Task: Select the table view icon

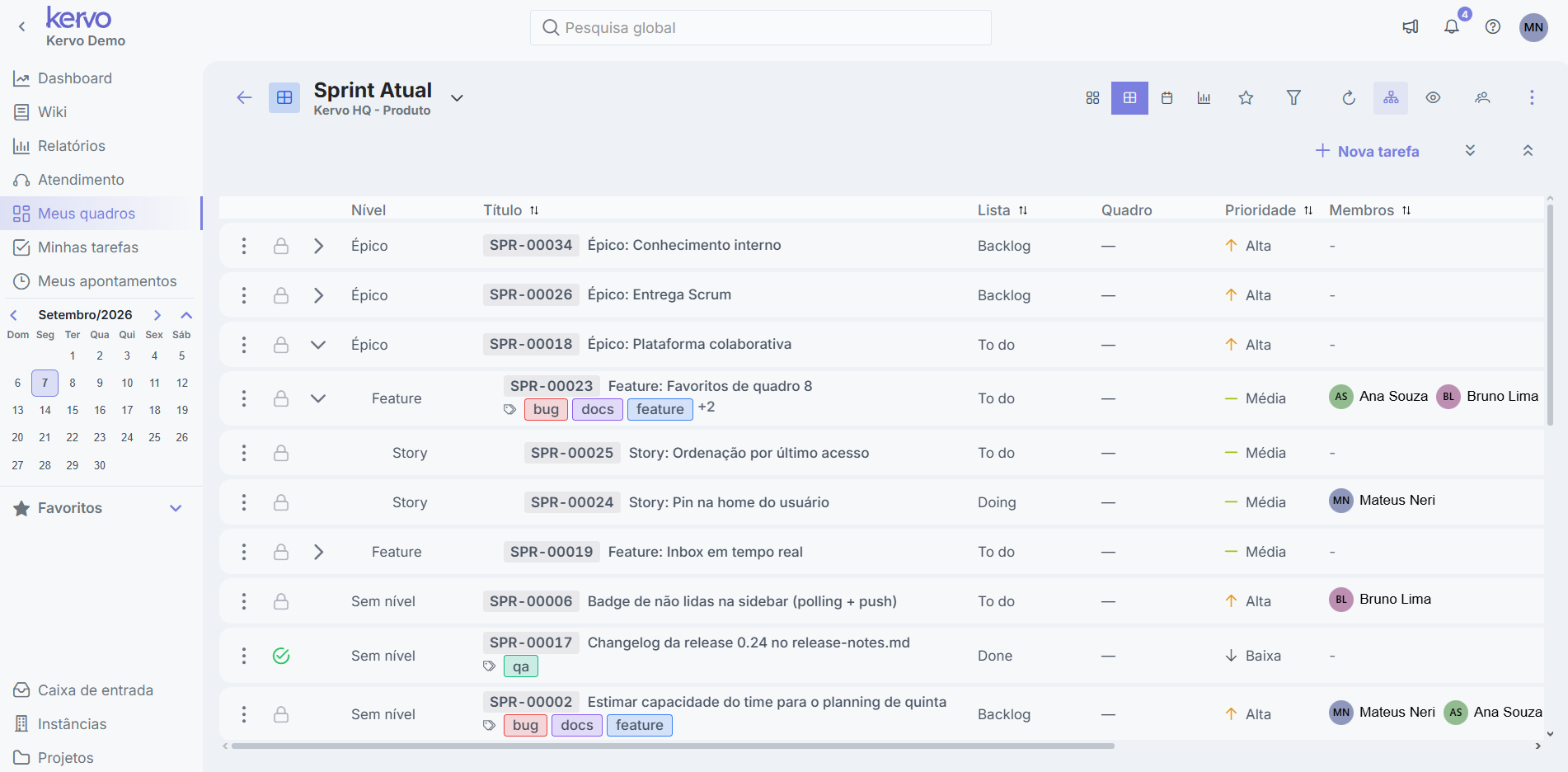Action: coord(1129,98)
